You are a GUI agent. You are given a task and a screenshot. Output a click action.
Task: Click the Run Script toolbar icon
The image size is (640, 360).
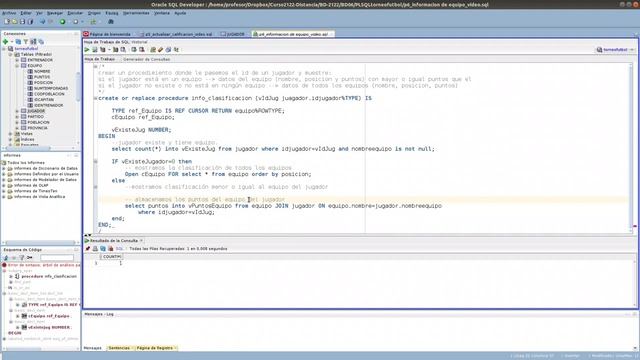click(x=95, y=49)
